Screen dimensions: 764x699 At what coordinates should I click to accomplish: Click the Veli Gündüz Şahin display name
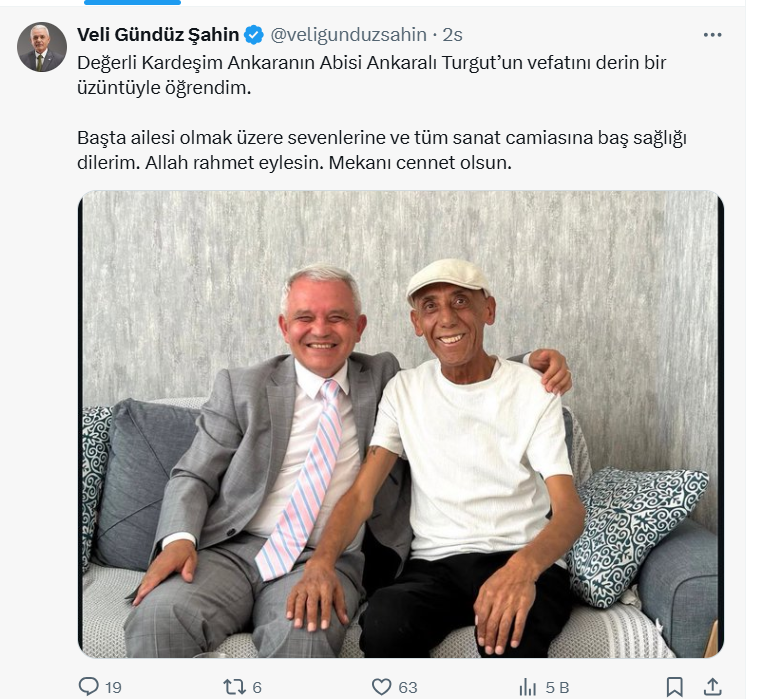click(158, 35)
